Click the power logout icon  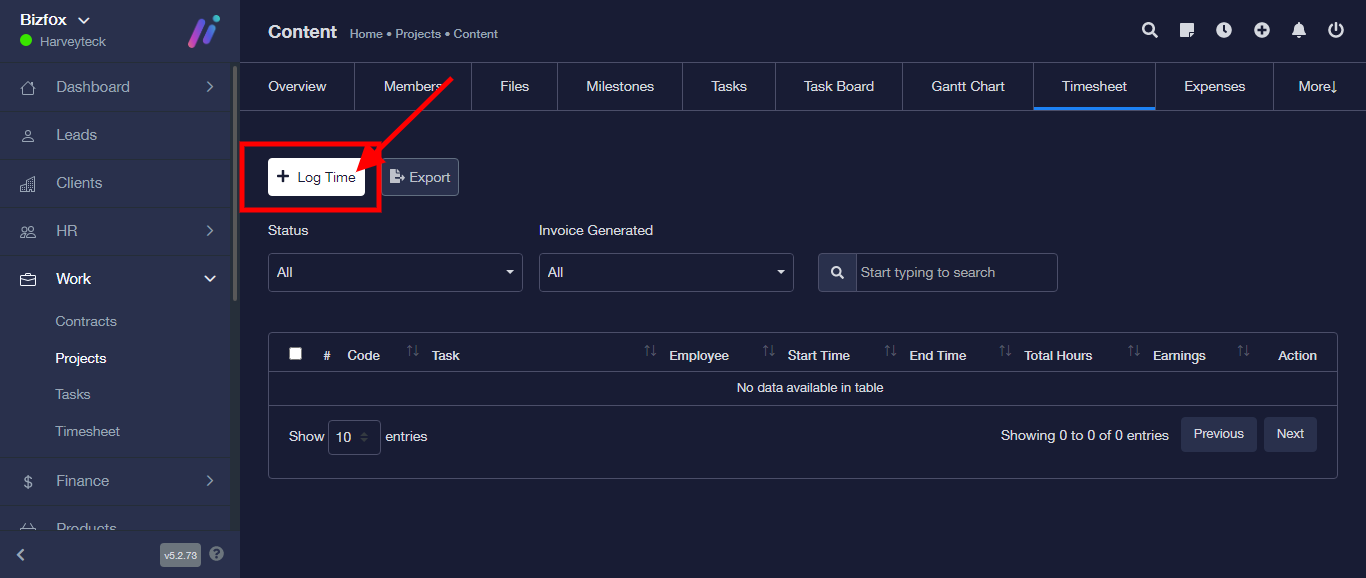tap(1336, 31)
